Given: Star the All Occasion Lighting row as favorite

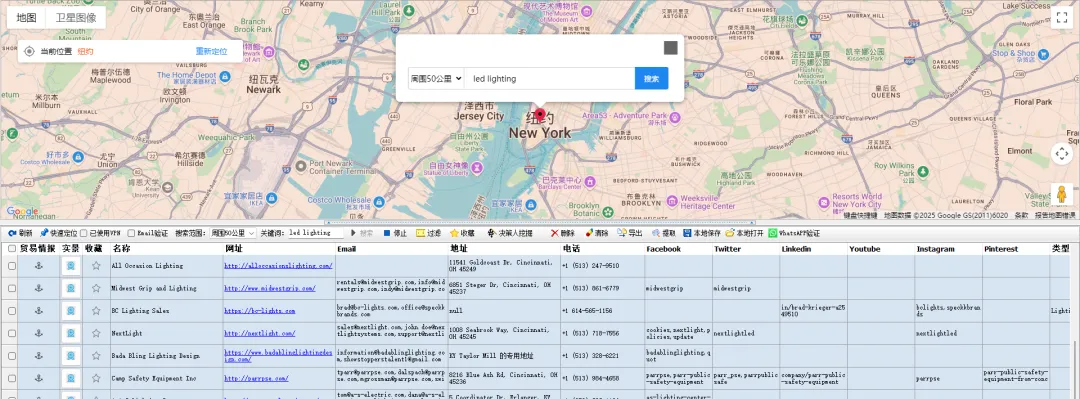Looking at the screenshot, I should tap(96, 265).
